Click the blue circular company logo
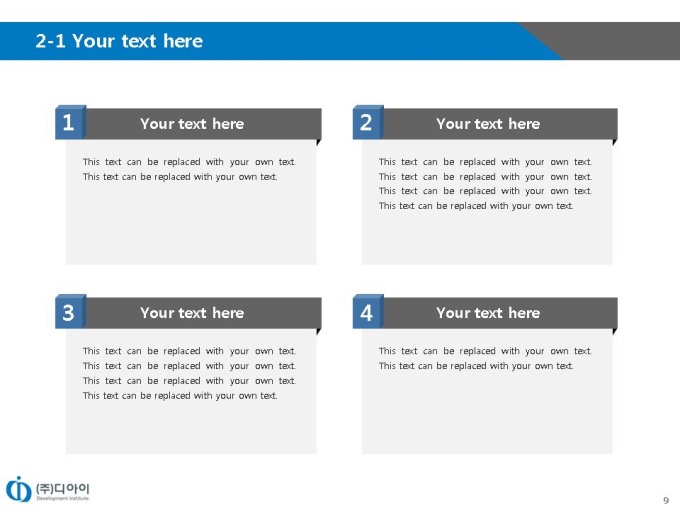 point(18,489)
